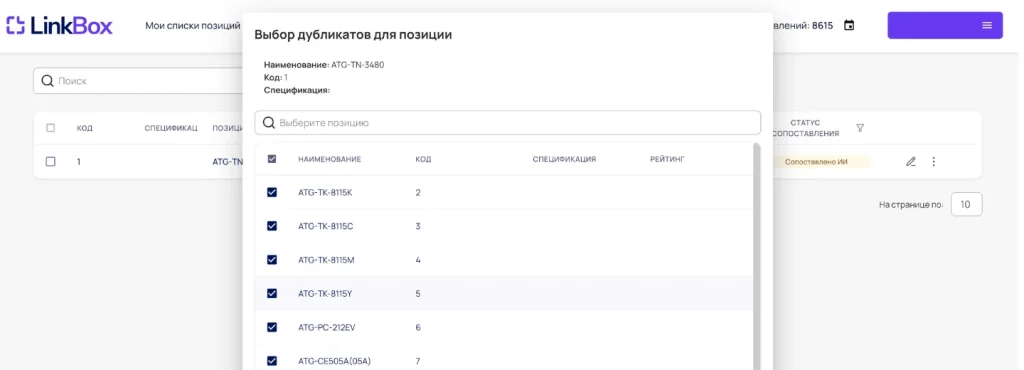Click the ATG-TK-8115Y name text

pyautogui.click(x=325, y=294)
